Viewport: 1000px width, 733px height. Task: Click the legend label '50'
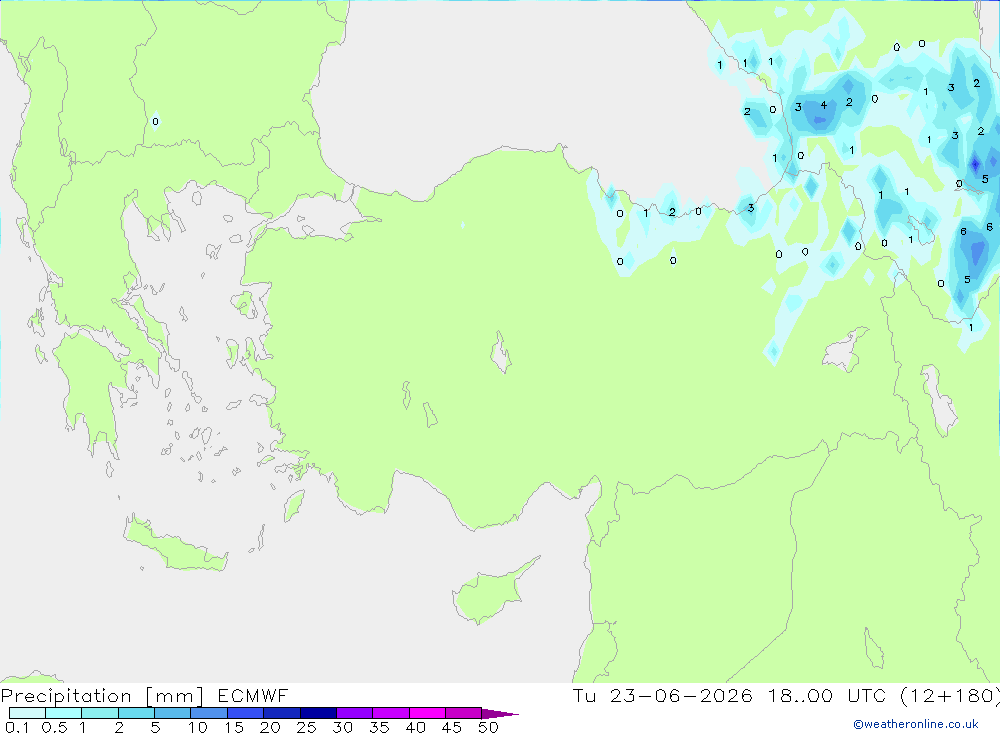[x=488, y=727]
